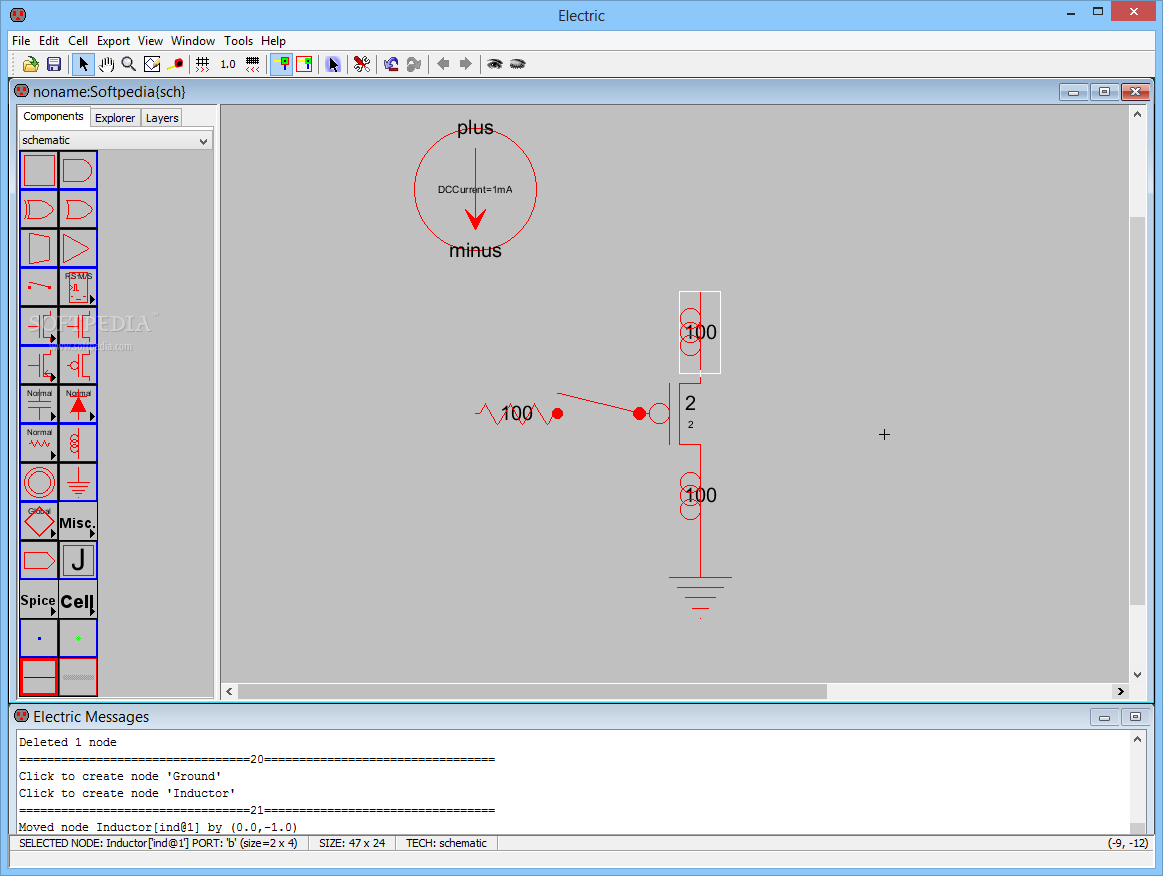Open the Cell menu

[x=78, y=41]
